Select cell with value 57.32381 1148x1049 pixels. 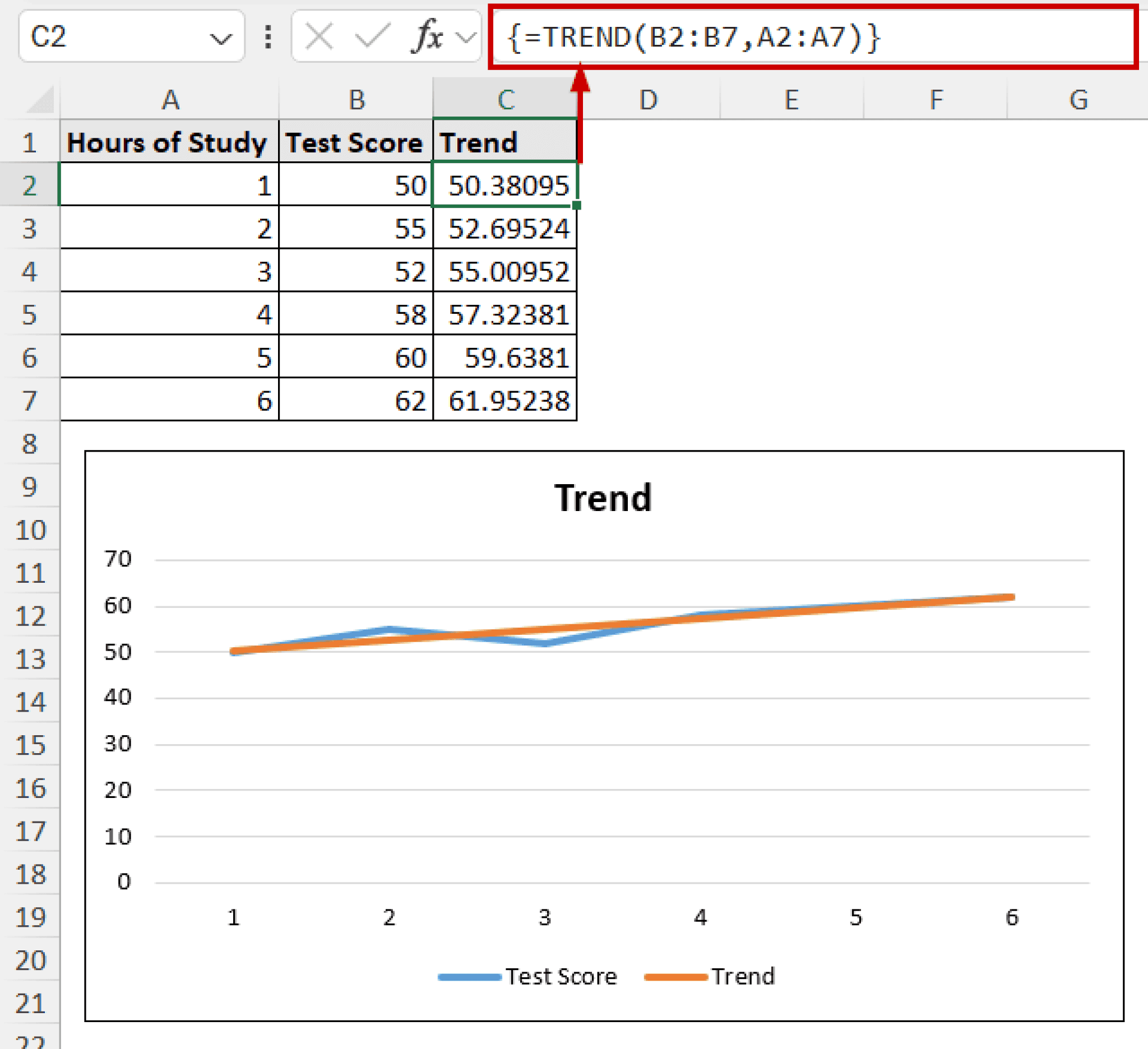pyautogui.click(x=505, y=314)
